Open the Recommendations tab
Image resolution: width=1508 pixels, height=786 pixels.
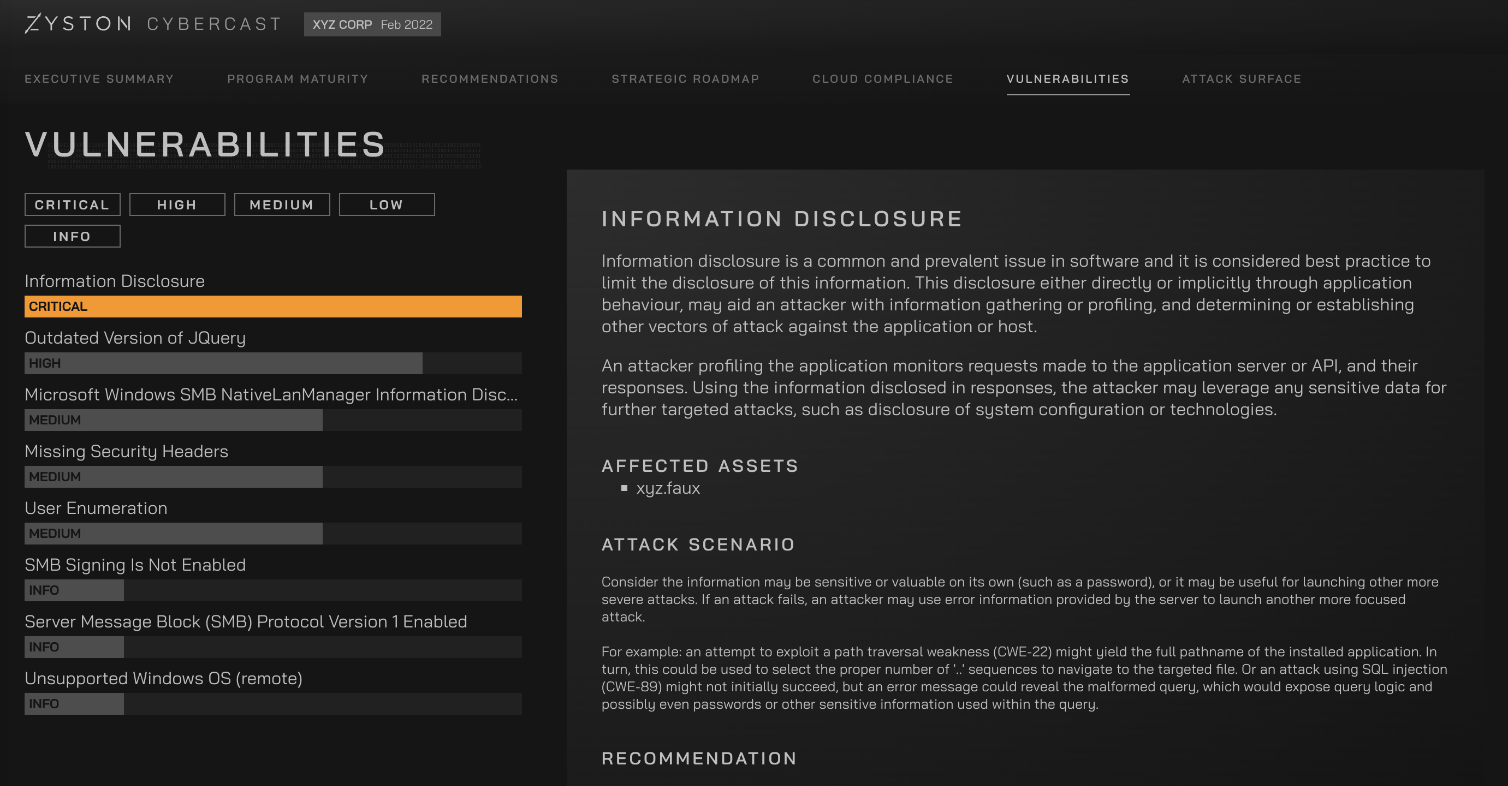click(489, 79)
